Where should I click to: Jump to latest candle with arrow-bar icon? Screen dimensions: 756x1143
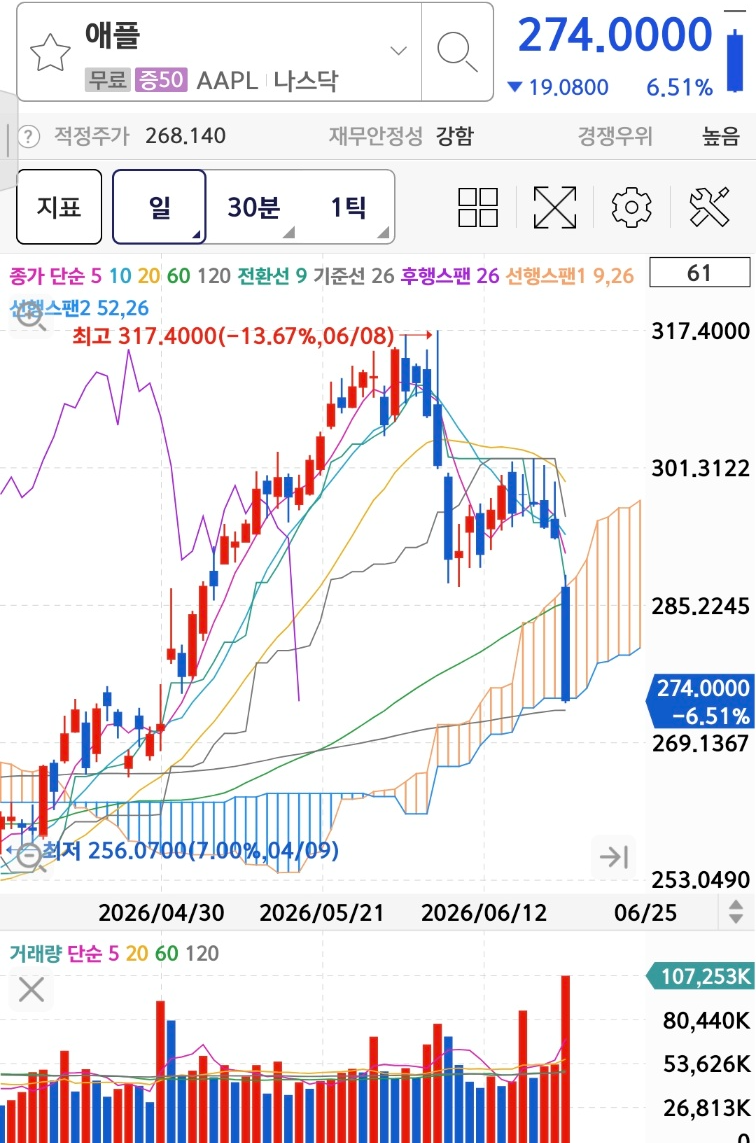coord(614,857)
